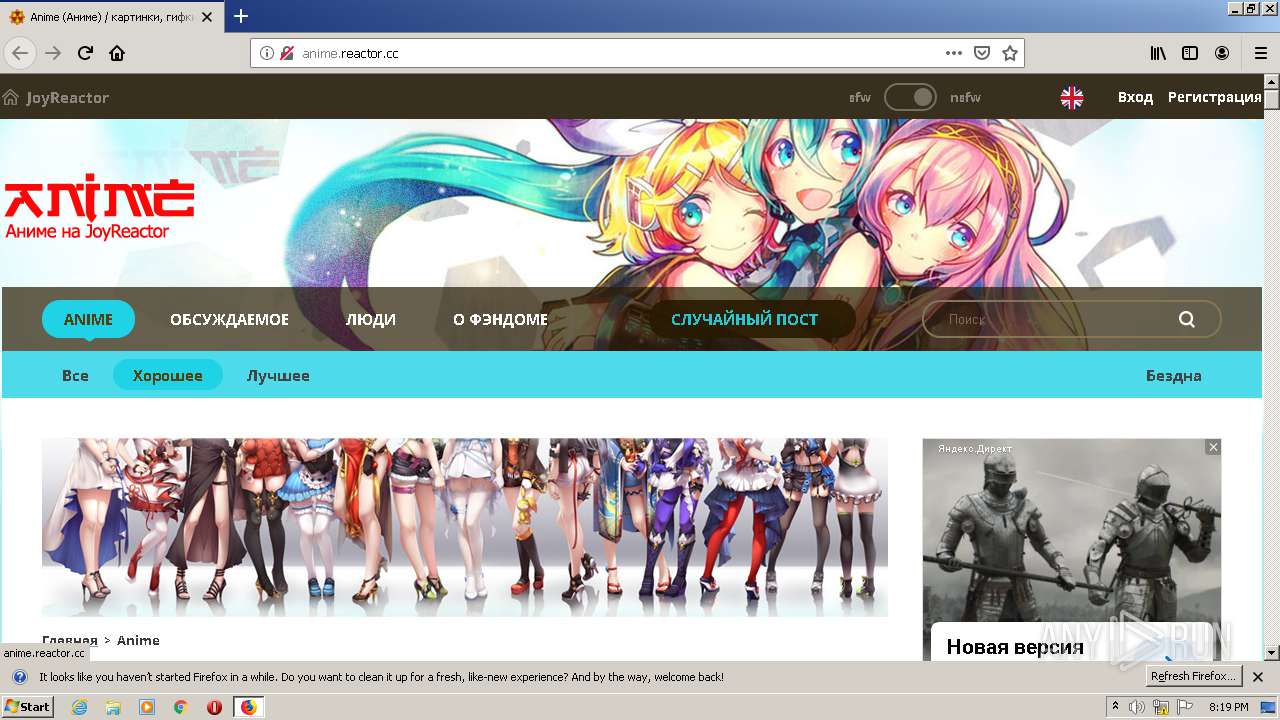
Task: Click the sfw label
Action: click(x=860, y=97)
